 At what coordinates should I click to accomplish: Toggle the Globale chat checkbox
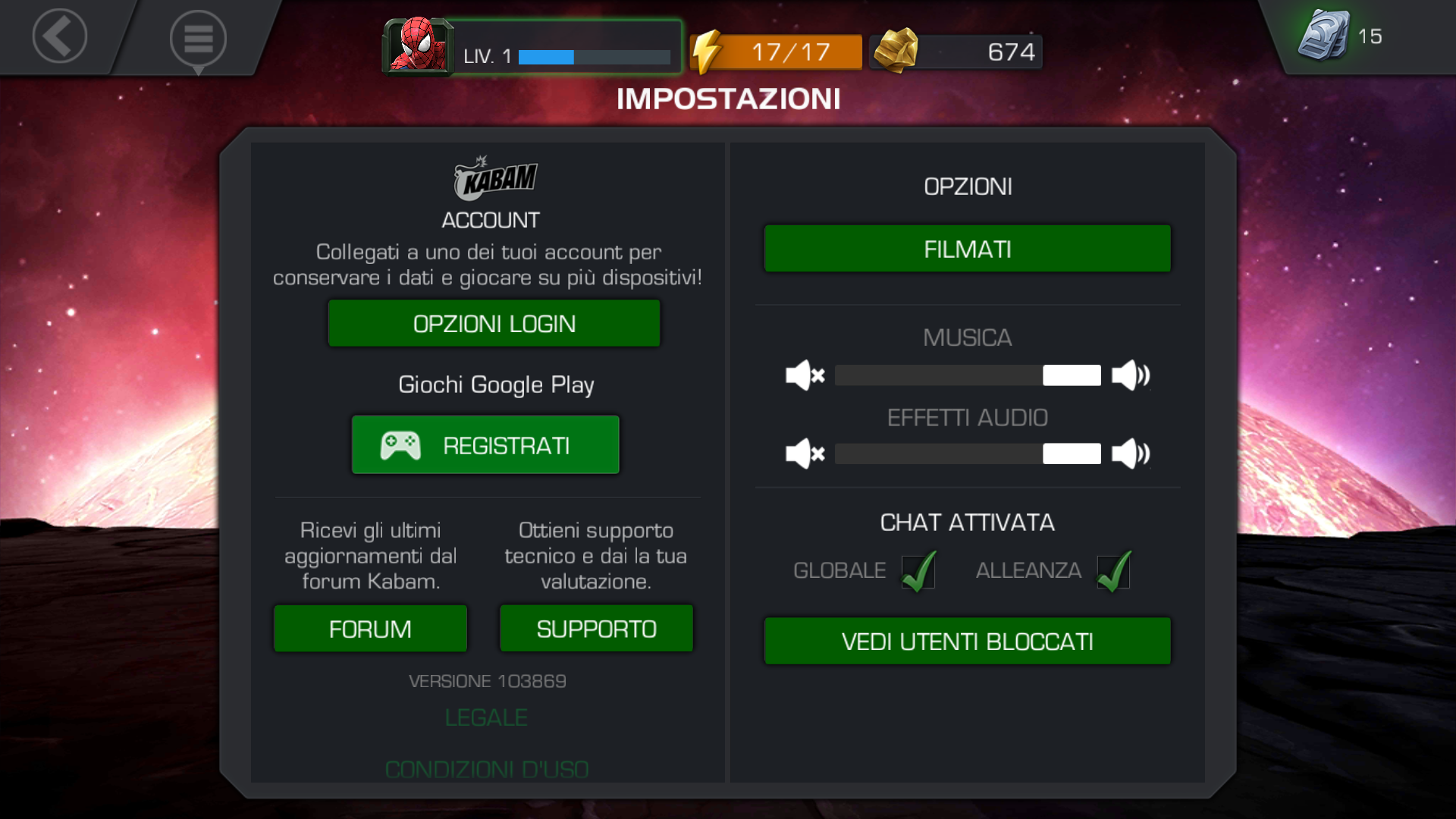tap(918, 571)
